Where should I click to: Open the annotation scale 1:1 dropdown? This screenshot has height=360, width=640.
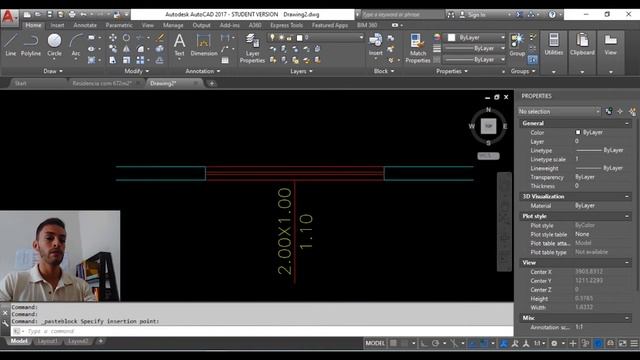[539, 343]
